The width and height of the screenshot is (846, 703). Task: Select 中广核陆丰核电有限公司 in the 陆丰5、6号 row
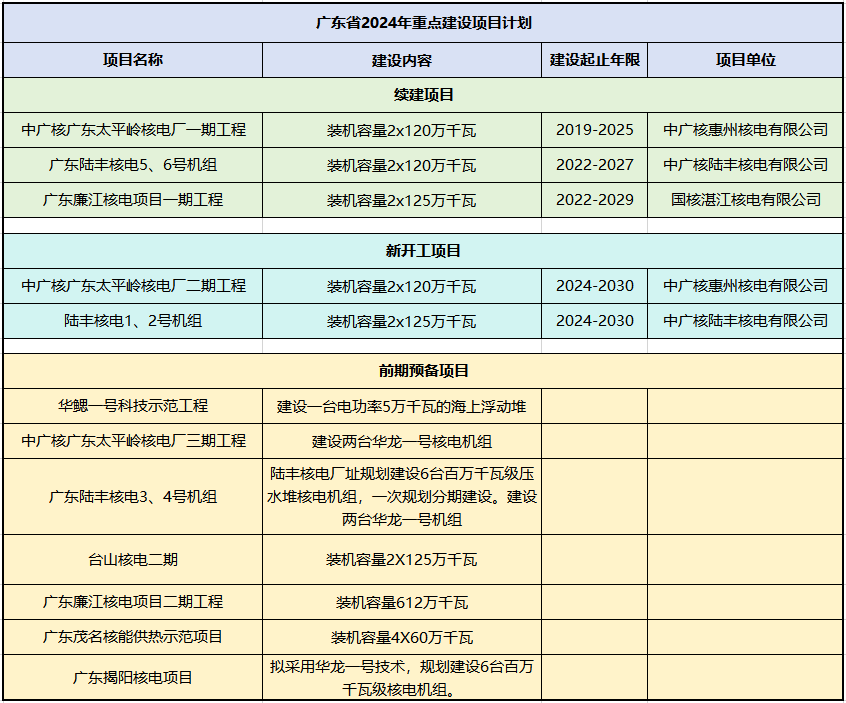point(745,165)
